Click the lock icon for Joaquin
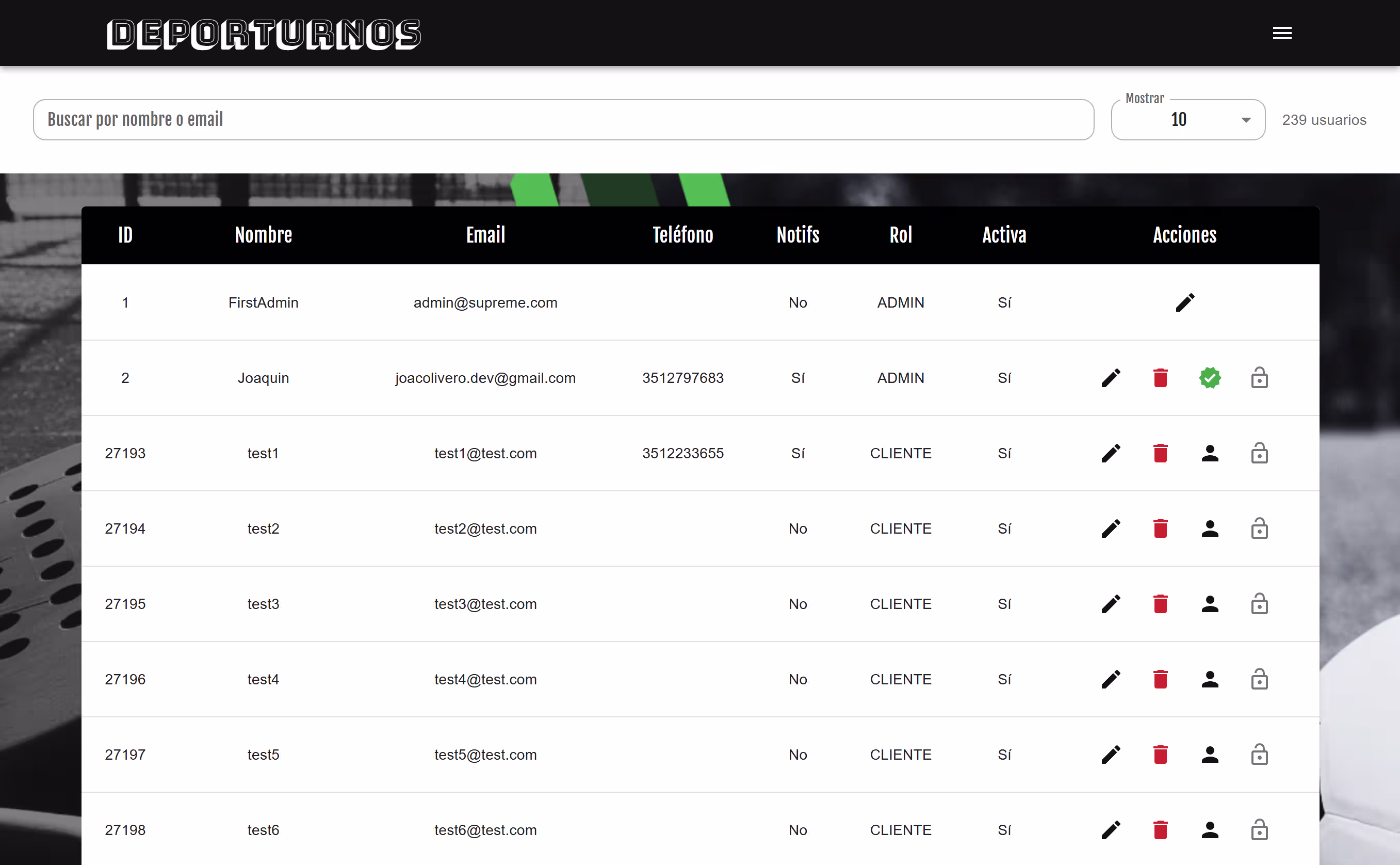 (x=1259, y=378)
